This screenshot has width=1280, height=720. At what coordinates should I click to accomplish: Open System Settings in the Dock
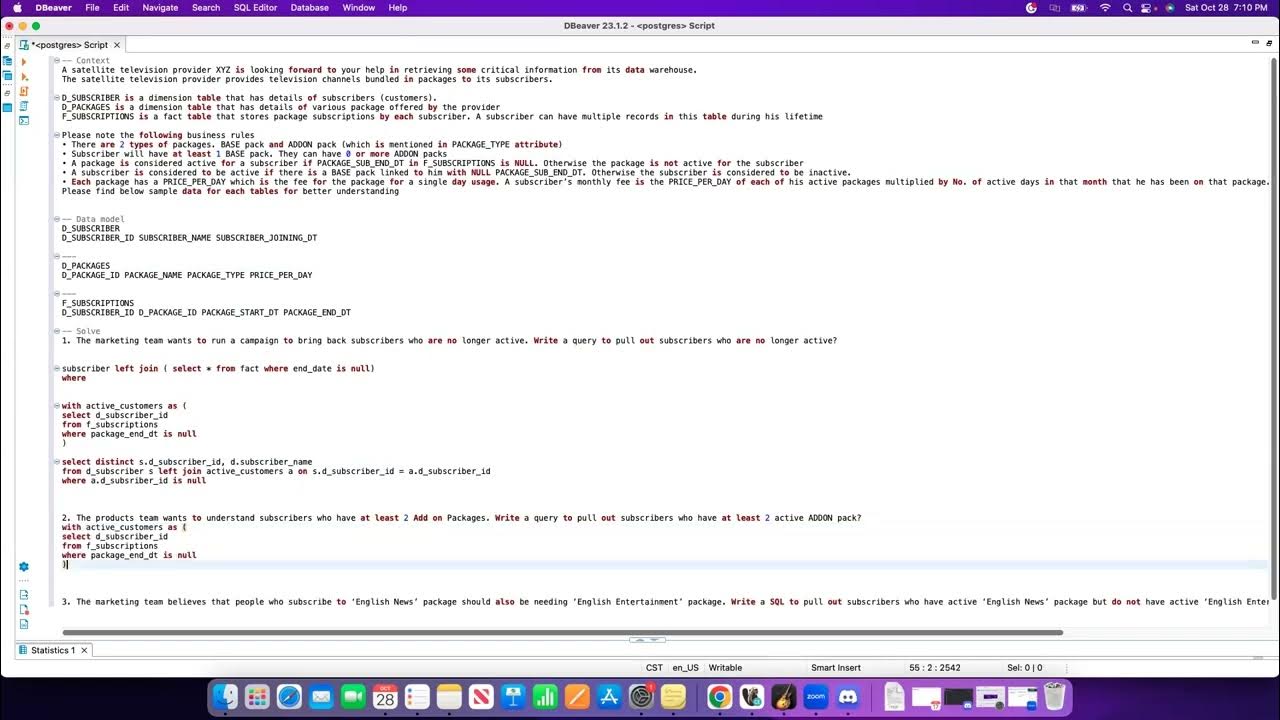pos(640,697)
